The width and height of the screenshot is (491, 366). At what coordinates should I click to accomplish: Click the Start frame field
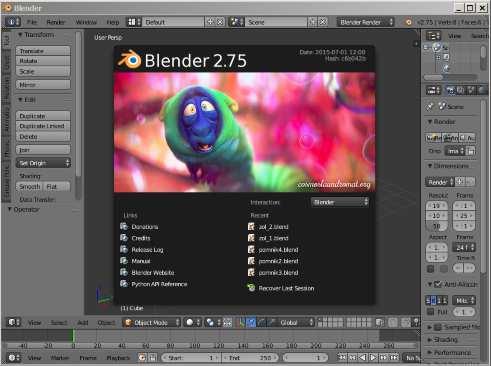tap(190, 358)
